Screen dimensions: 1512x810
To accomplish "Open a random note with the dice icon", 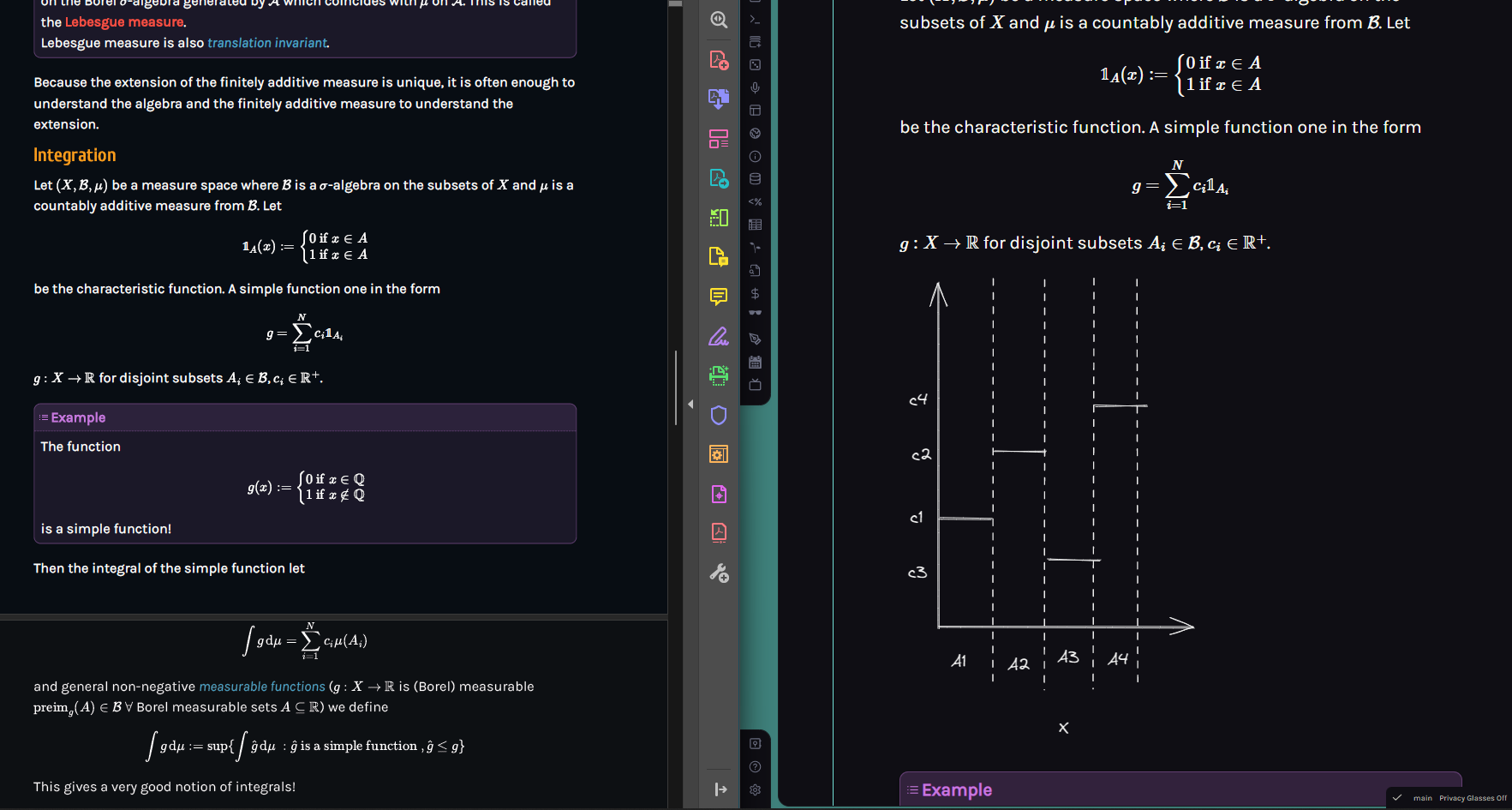I will [x=755, y=63].
